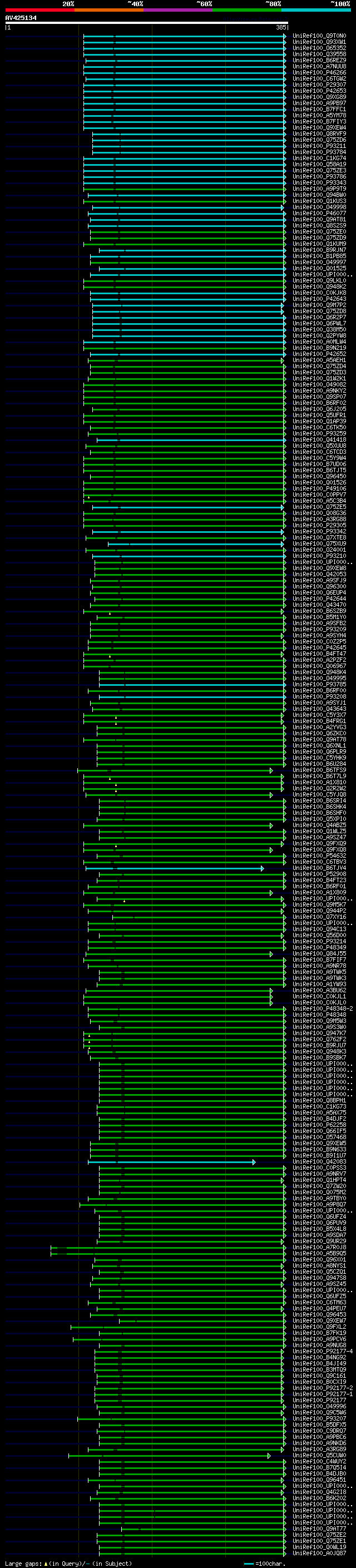Select hit label UniRef100_P42653
This screenshot has height=1568, width=356.
point(319,91)
